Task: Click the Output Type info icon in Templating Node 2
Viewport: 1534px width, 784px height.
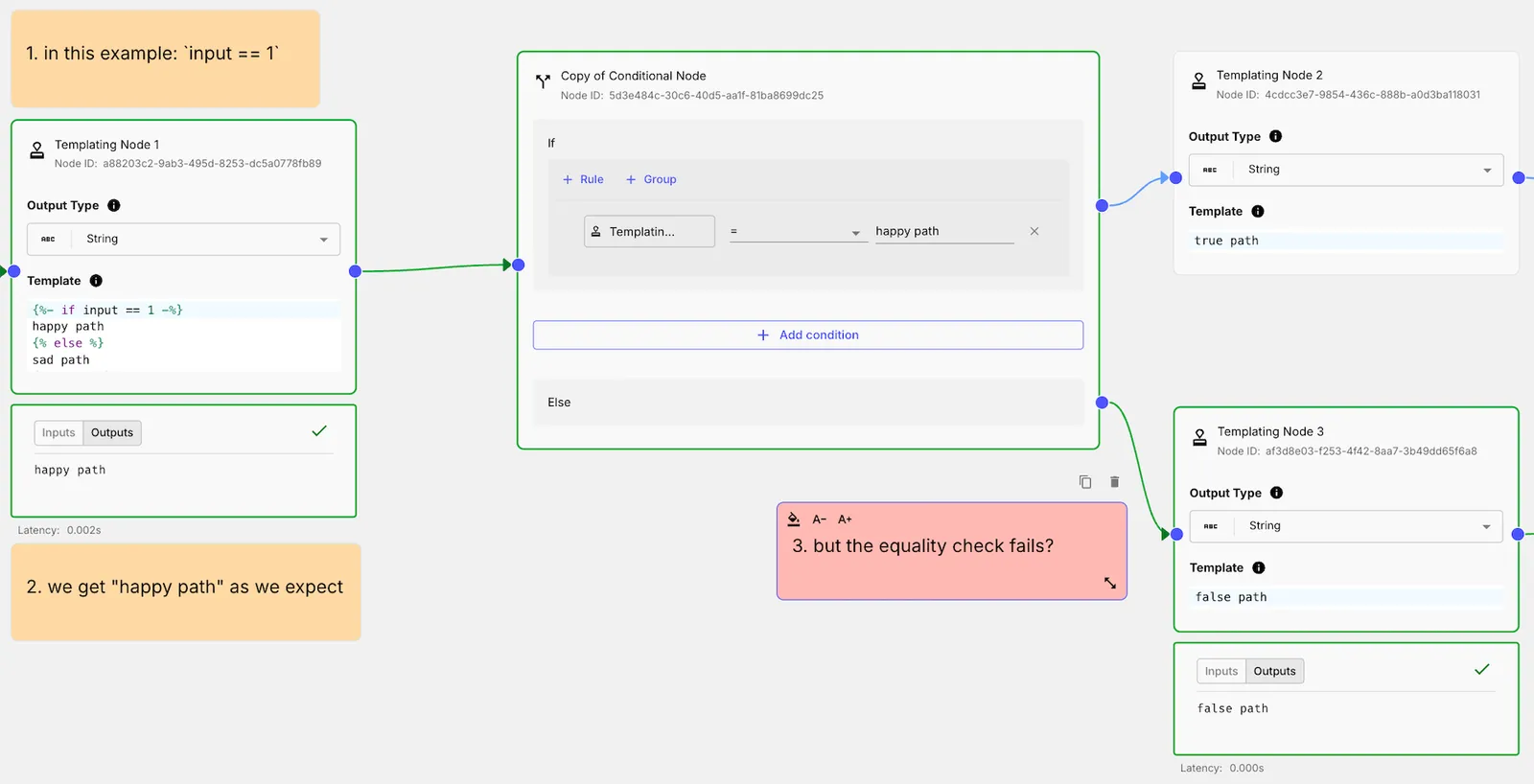Action: pos(1276,136)
